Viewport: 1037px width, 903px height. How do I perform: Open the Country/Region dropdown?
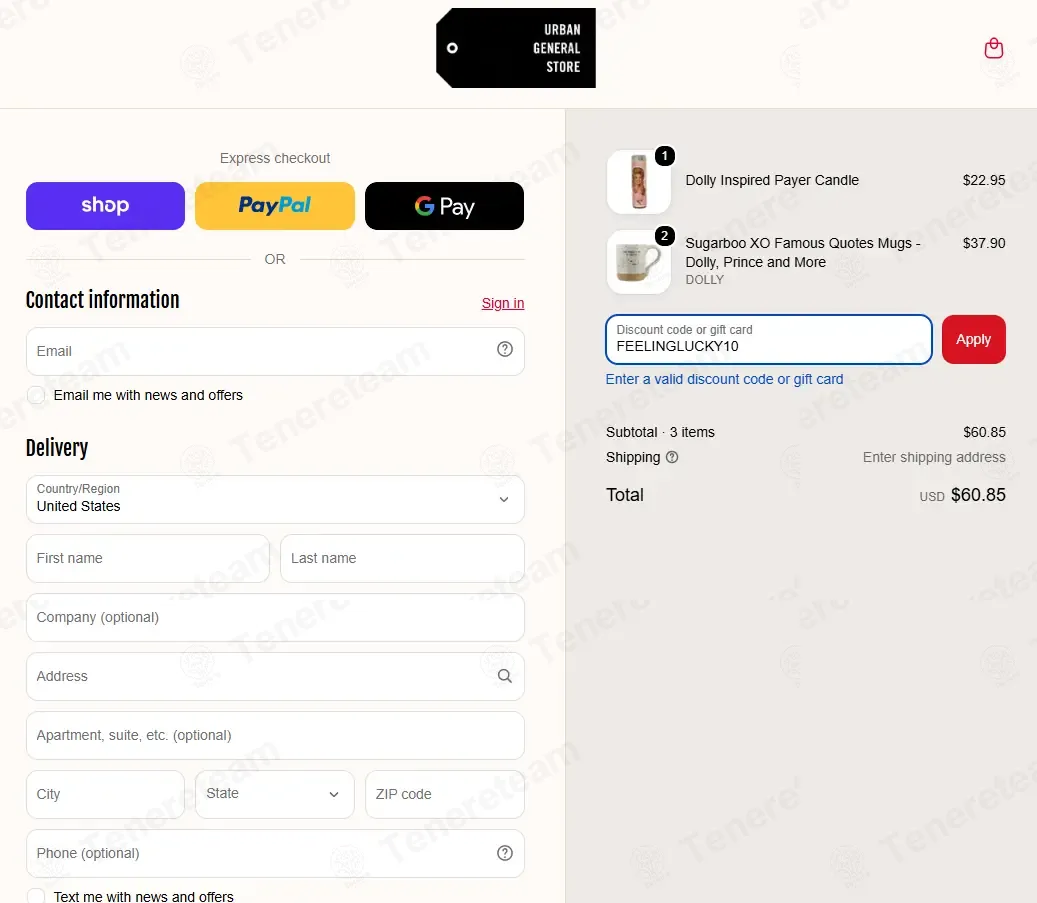[275, 499]
